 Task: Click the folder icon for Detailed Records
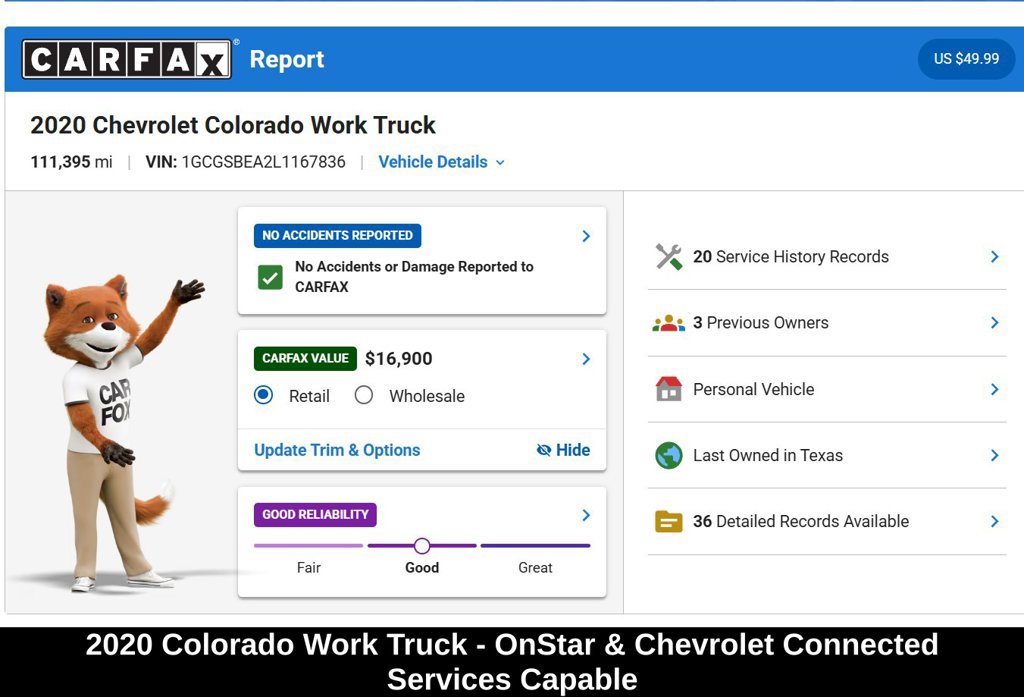tap(669, 521)
